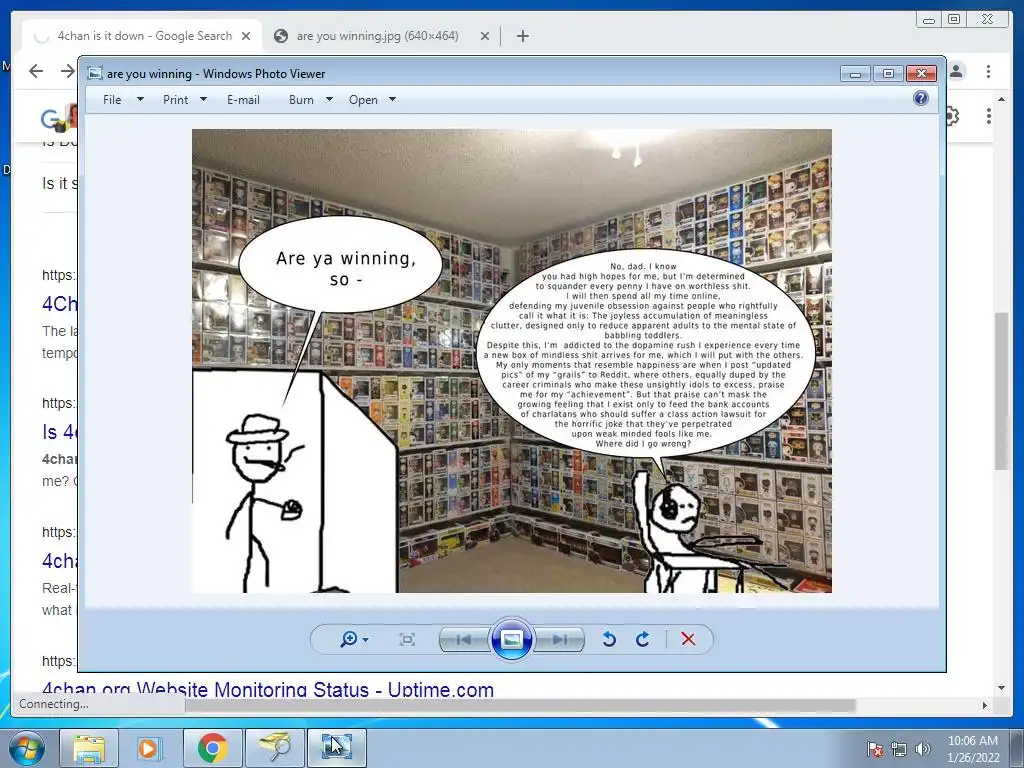Expand the Burn dropdown arrow
The width and height of the screenshot is (1024, 768).
tap(329, 100)
